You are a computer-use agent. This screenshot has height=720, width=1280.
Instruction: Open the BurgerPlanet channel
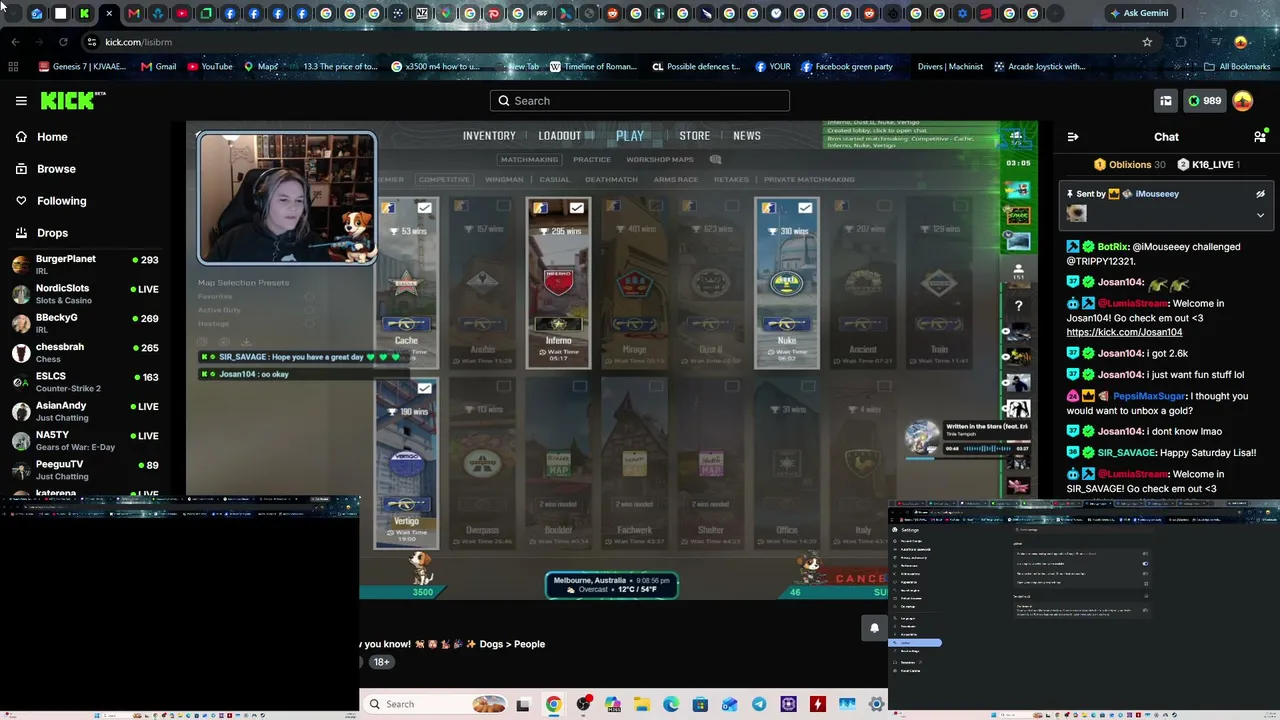tap(85, 264)
